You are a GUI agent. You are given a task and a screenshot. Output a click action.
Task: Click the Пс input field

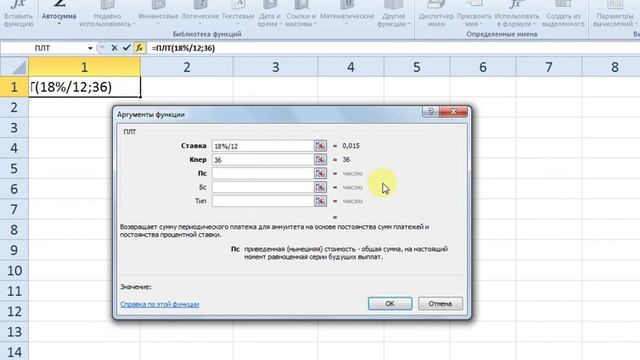(262, 173)
